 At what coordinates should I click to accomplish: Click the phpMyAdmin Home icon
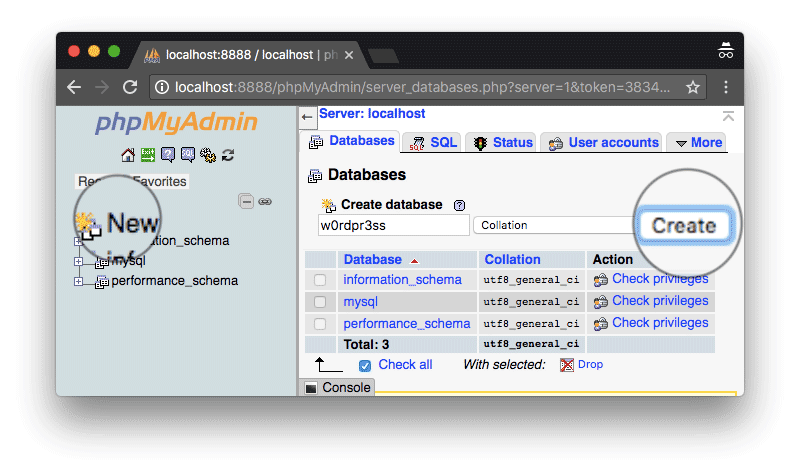coord(128,155)
